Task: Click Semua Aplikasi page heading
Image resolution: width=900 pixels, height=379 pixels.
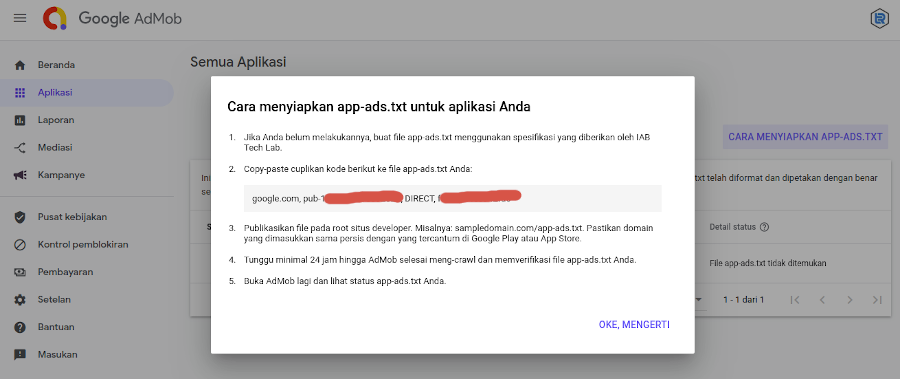Action: [x=238, y=62]
